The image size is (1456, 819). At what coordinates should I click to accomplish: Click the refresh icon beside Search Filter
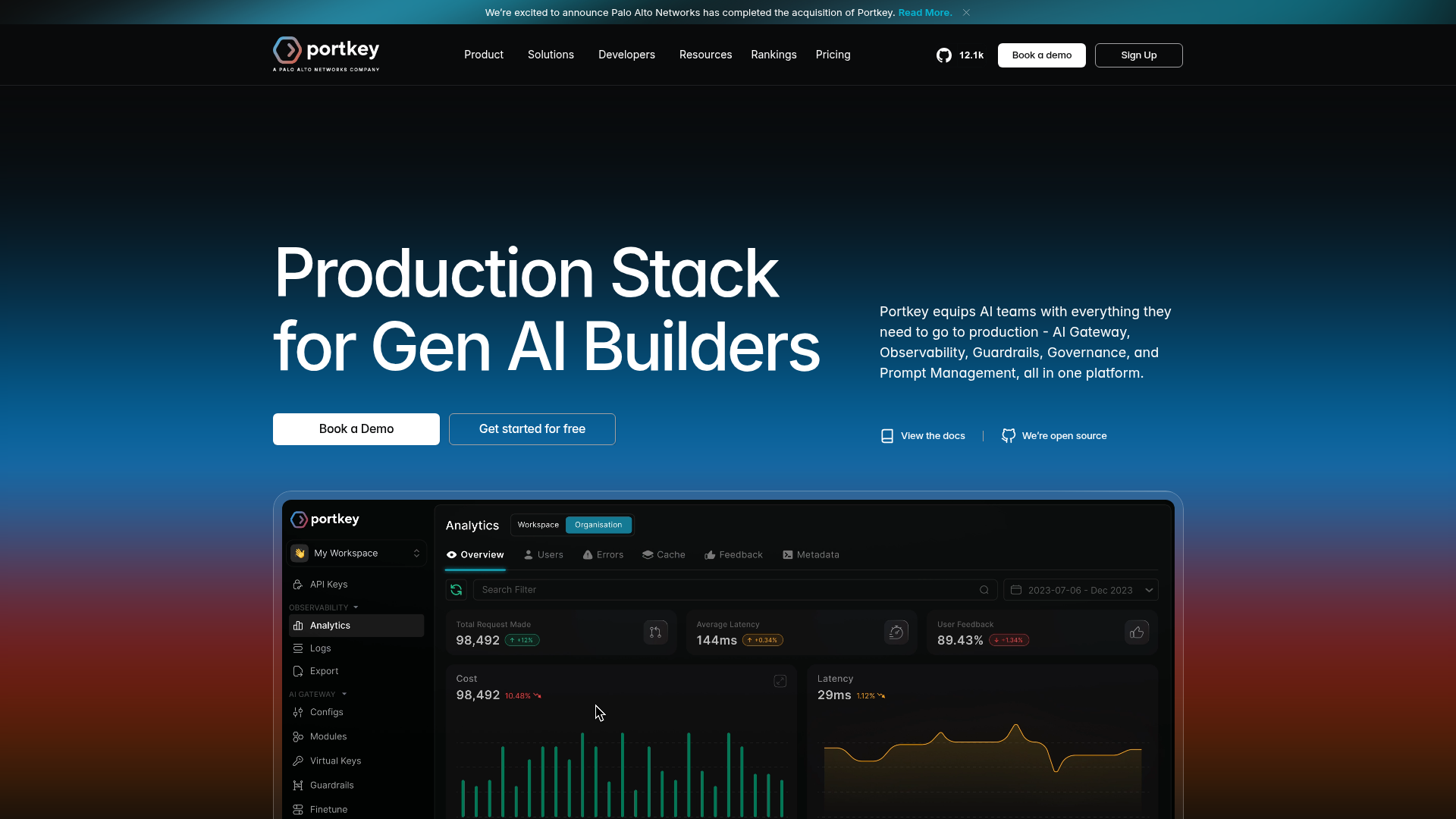(457, 590)
